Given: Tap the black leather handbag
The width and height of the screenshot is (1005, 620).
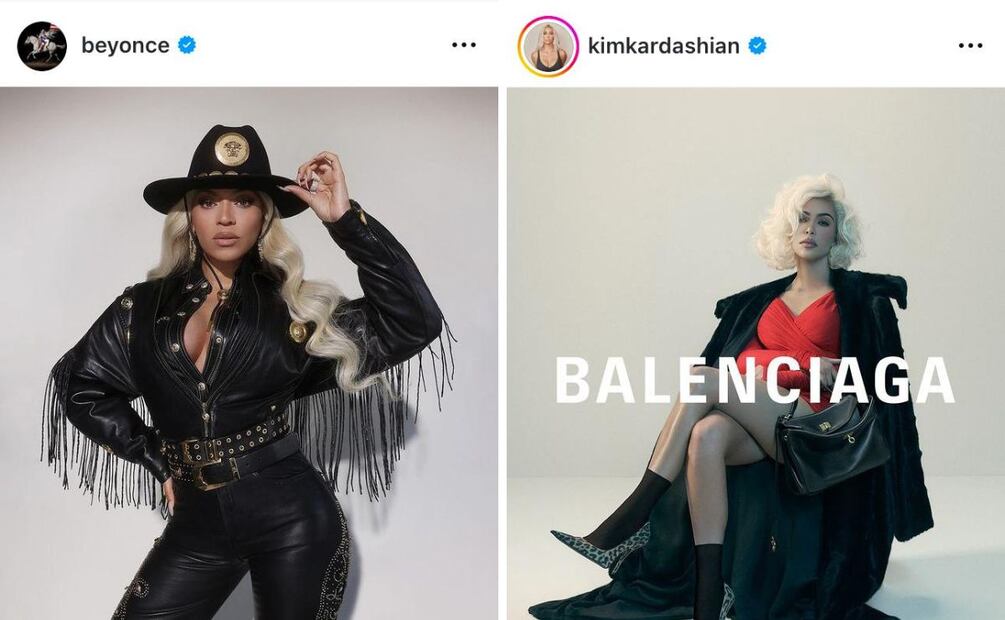Looking at the screenshot, I should pos(831,447).
